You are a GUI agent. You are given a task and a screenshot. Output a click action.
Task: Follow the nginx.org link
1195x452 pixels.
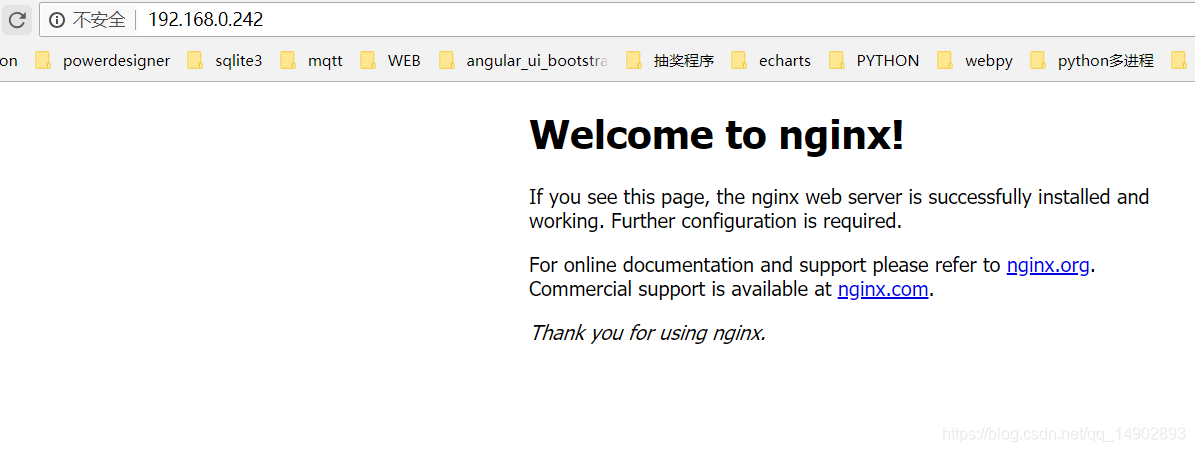(x=1048, y=265)
